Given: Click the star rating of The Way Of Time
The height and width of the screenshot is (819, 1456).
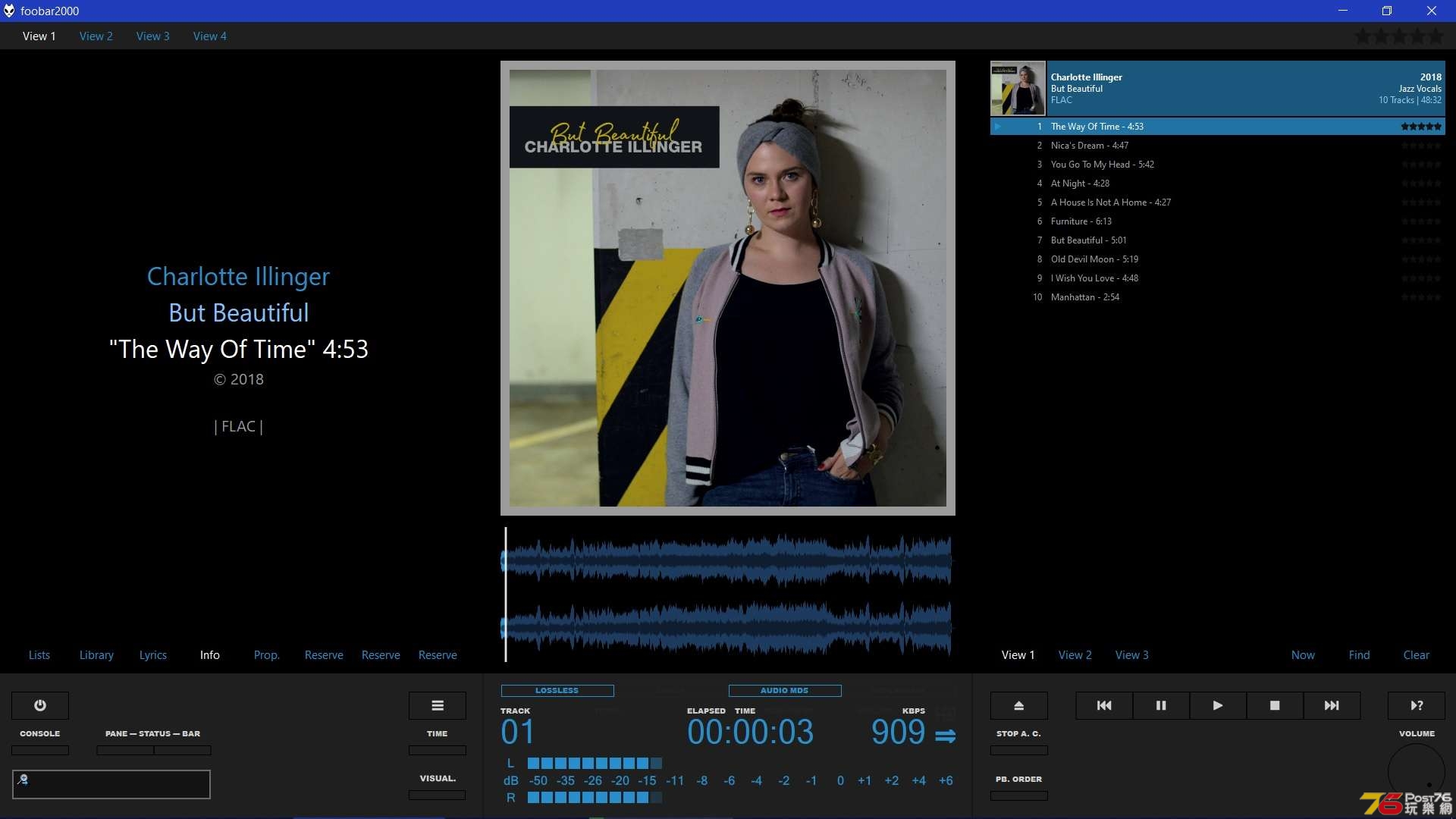Looking at the screenshot, I should tap(1421, 127).
